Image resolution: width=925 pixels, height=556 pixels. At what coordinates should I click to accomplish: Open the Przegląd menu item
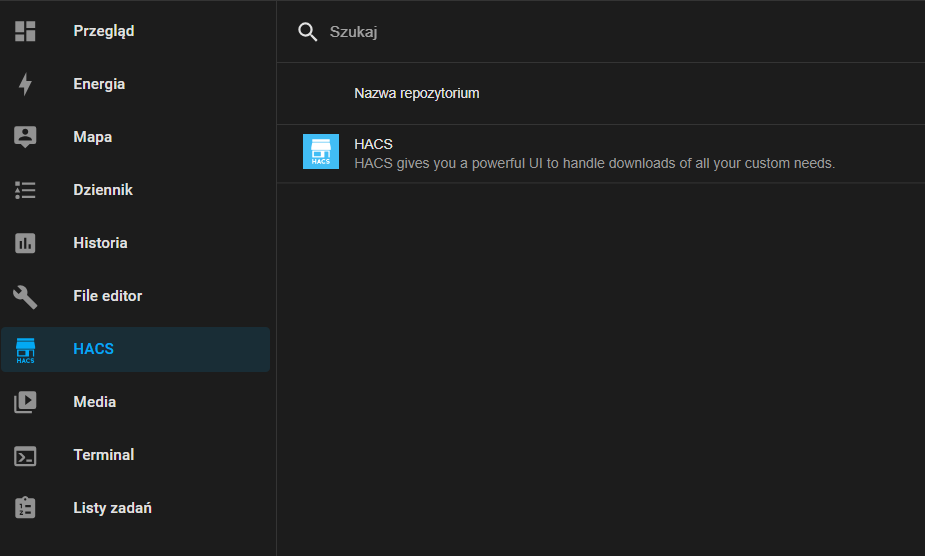coord(136,31)
